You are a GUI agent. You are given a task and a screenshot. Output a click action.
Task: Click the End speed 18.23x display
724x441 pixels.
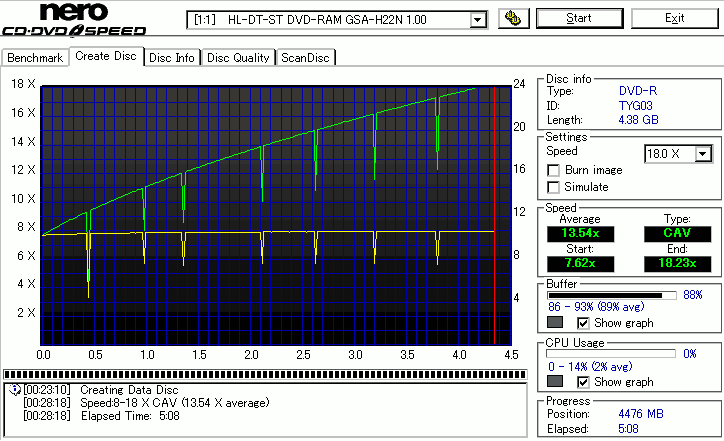677,264
